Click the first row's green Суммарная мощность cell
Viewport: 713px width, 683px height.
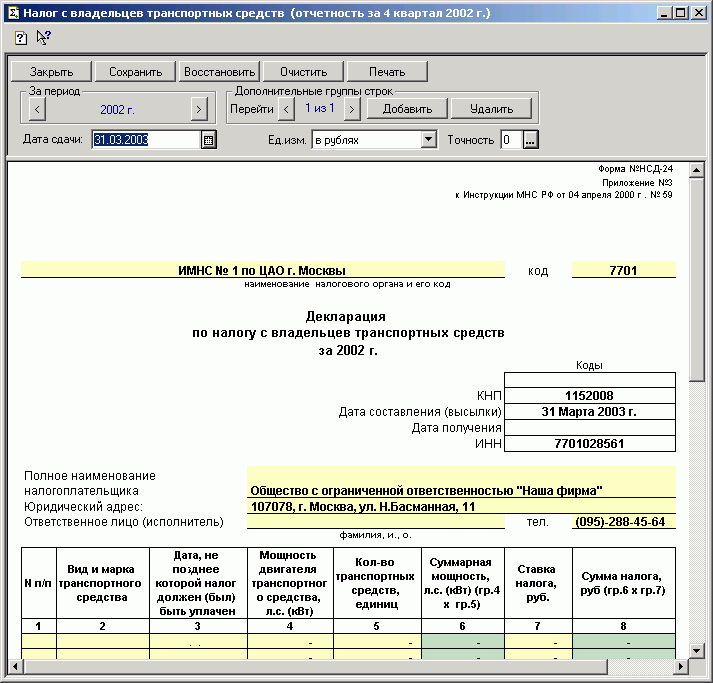pos(462,641)
